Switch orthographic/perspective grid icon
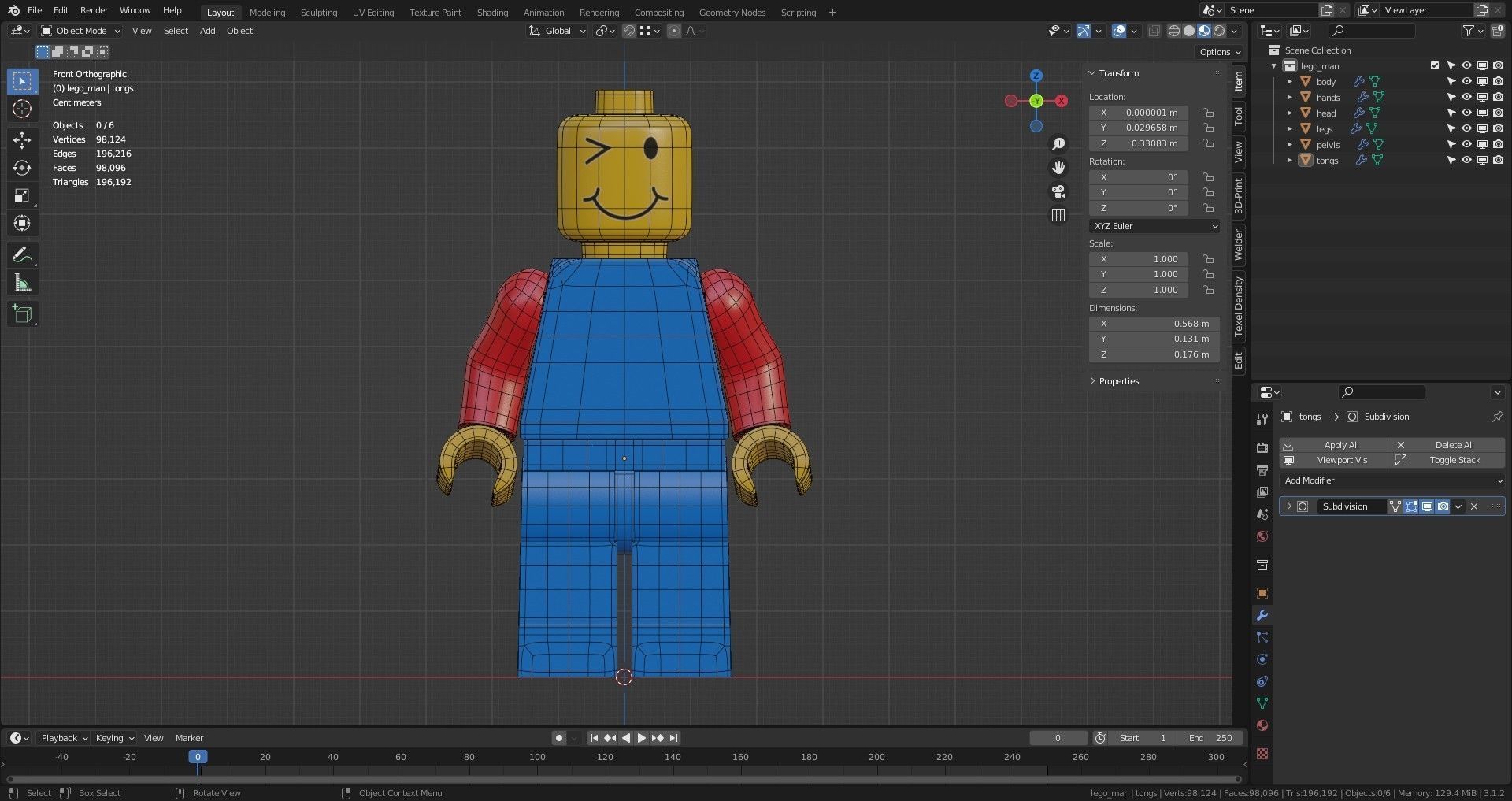This screenshot has width=1512, height=801. coord(1058,215)
